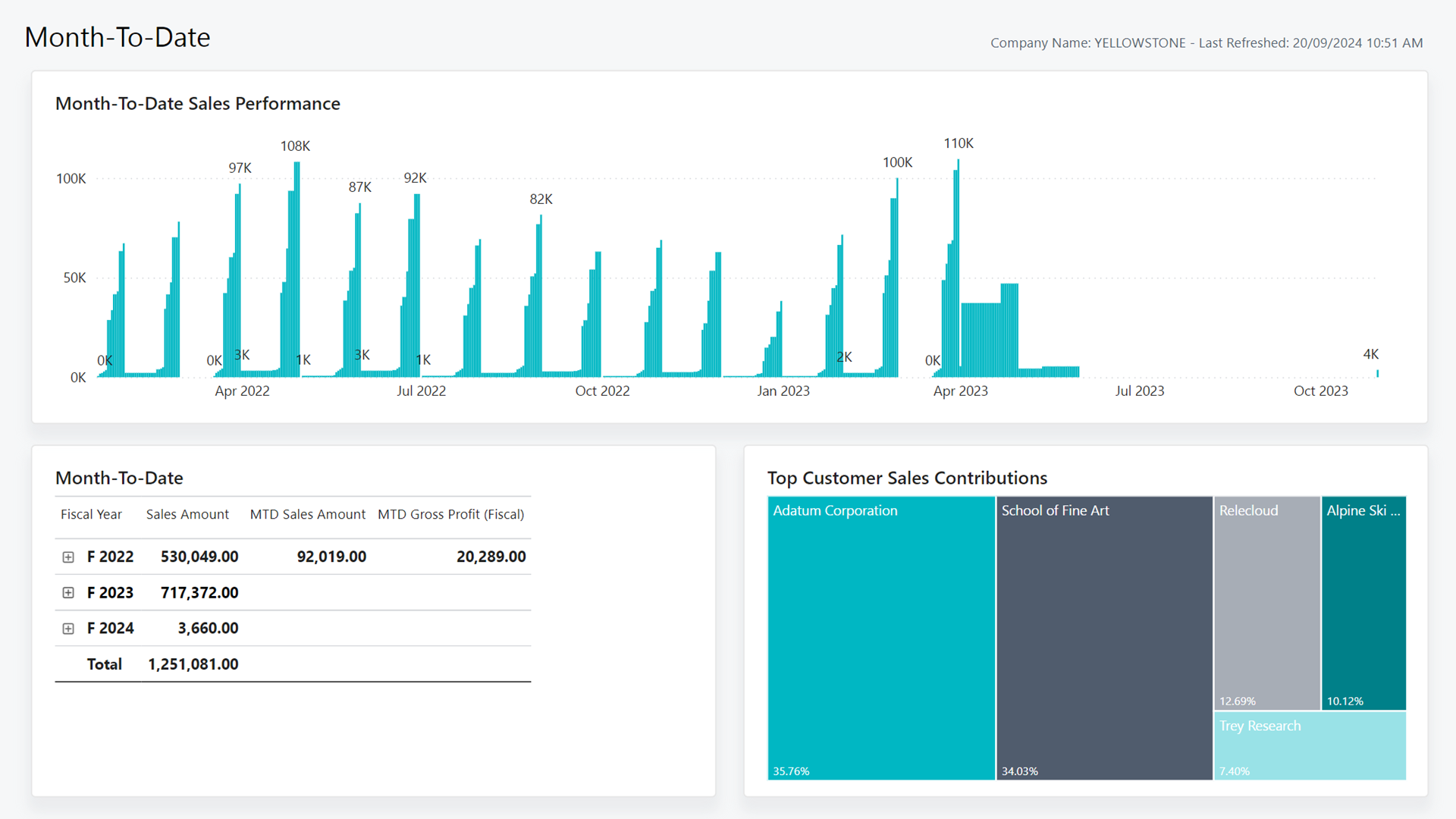Click the Total row in the table
Viewport: 1456px width, 819px height.
coord(104,664)
